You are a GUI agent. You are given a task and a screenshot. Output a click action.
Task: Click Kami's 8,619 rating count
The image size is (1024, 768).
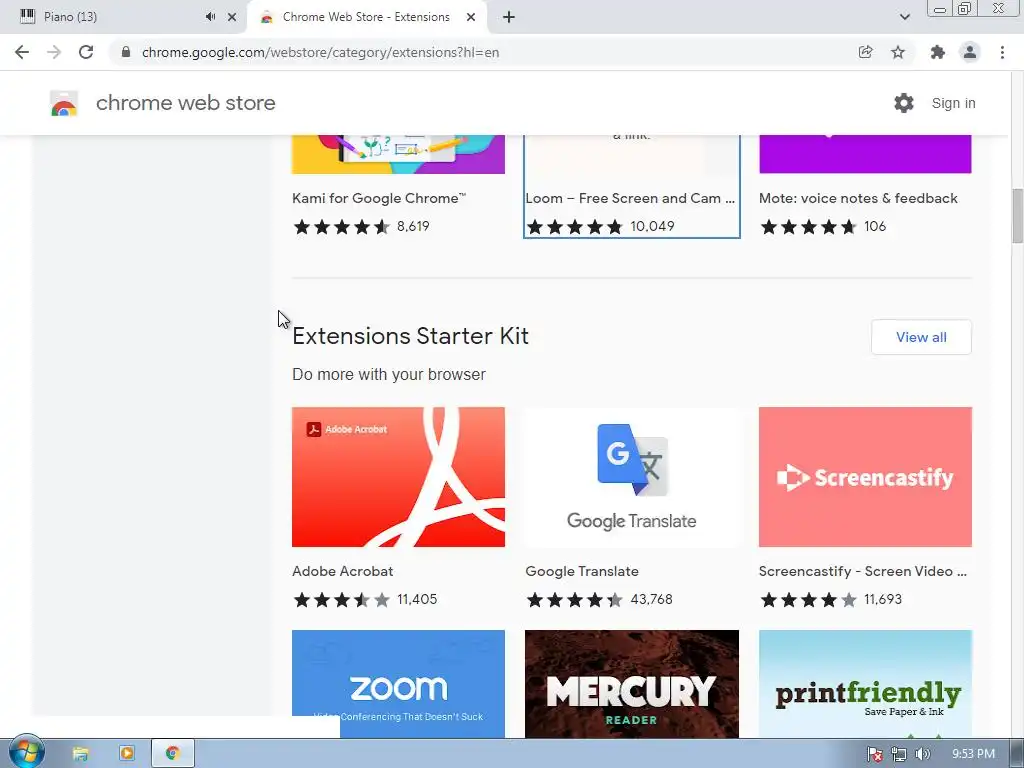[x=413, y=227]
